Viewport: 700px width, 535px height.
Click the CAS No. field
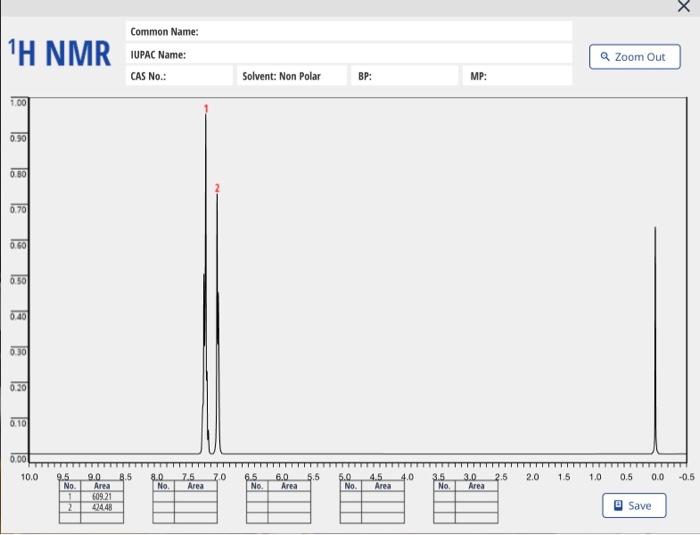pos(179,76)
